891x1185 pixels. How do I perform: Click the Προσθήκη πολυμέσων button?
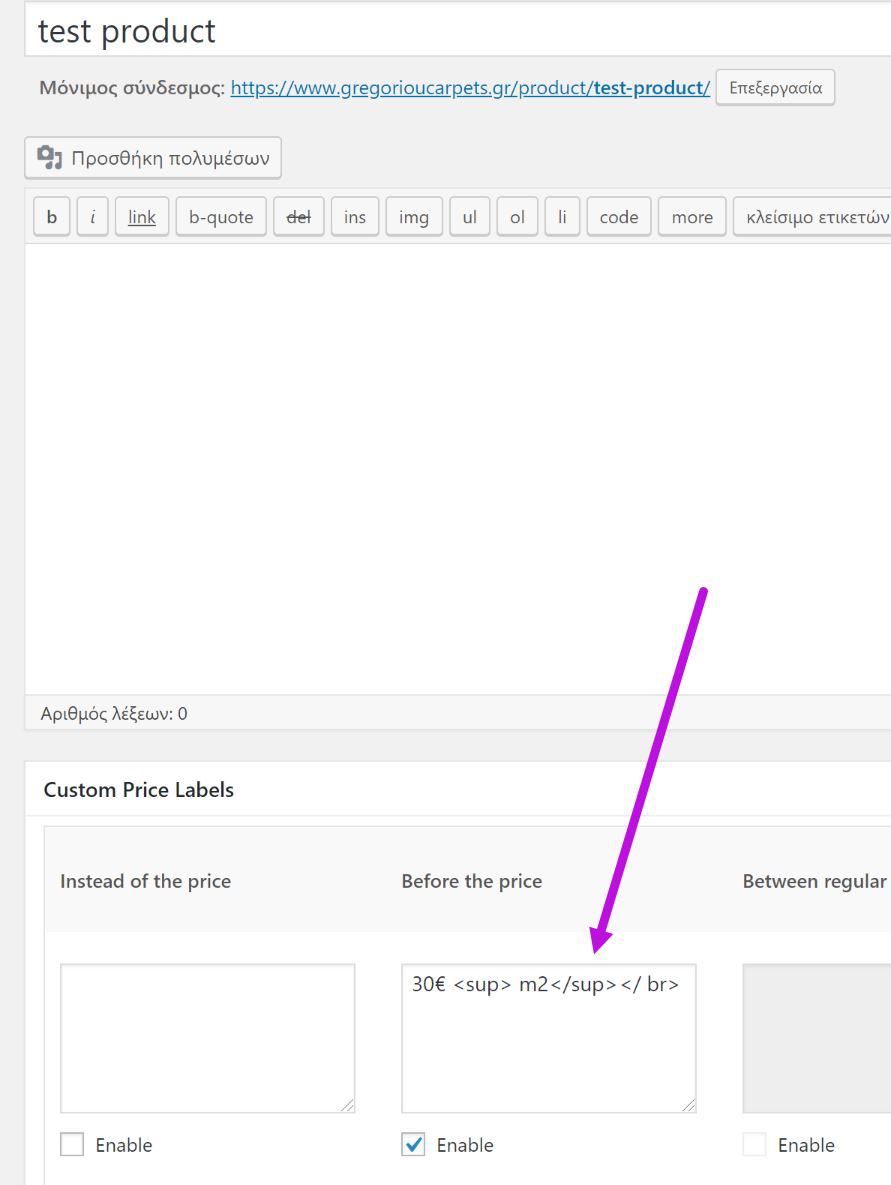coord(153,158)
